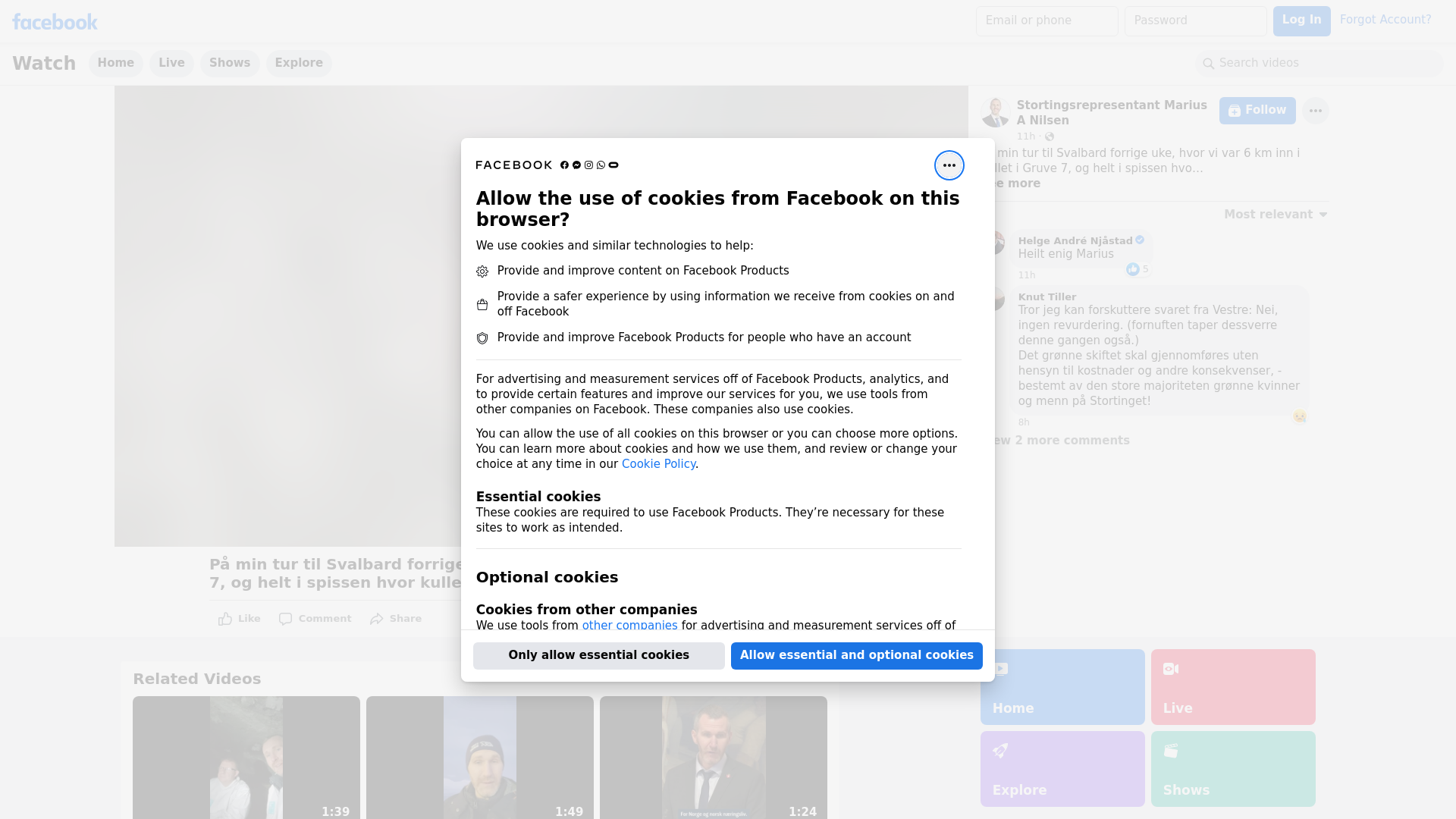Click the search magnifier icon
Viewport: 1456px width, 819px height.
tap(1208, 64)
